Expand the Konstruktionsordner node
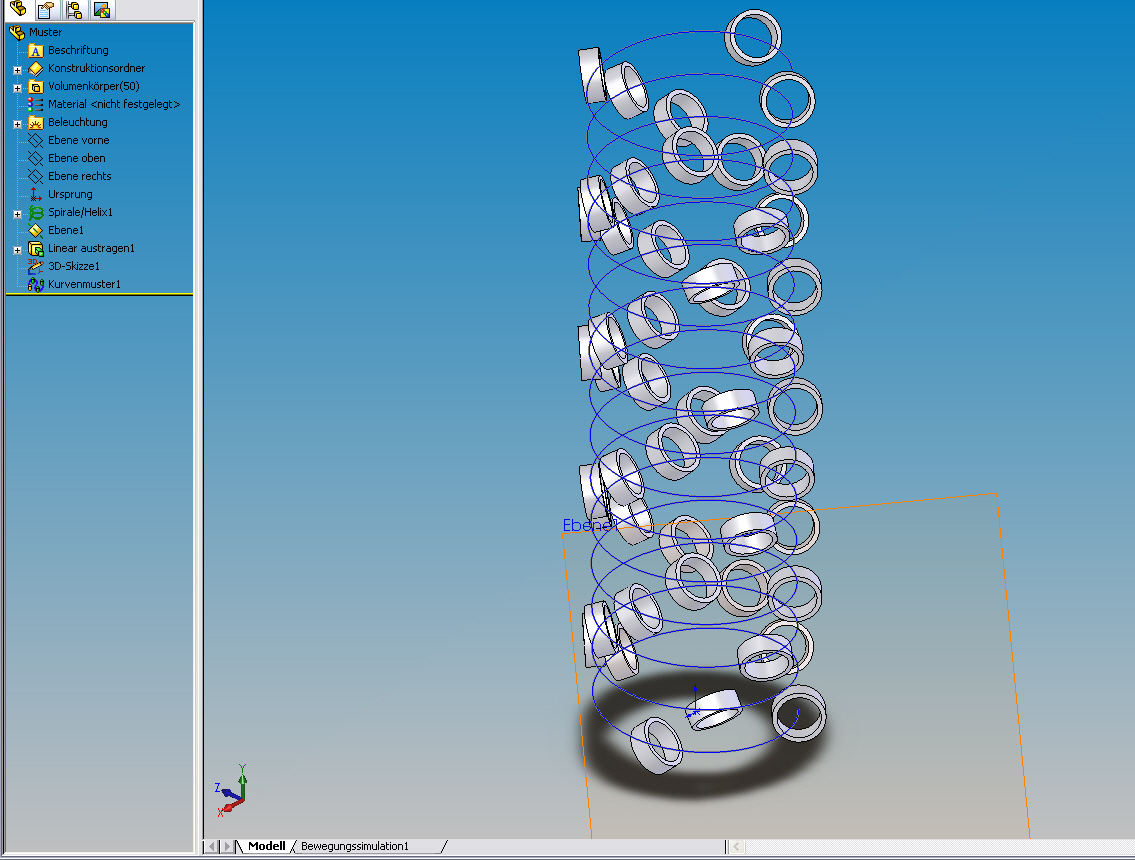Screen dimensions: 1135x860 click(x=17, y=70)
